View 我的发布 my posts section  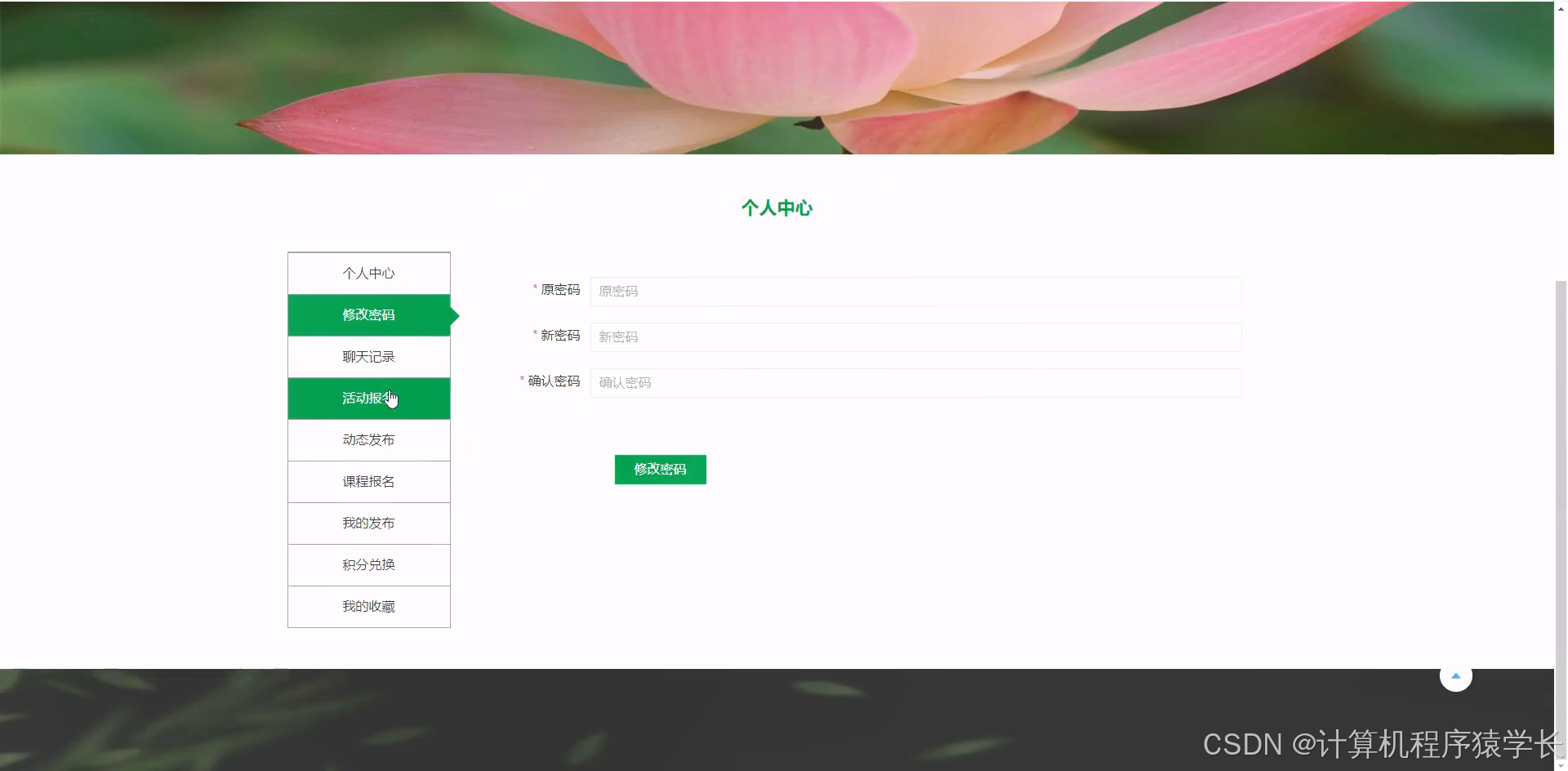[x=368, y=523]
